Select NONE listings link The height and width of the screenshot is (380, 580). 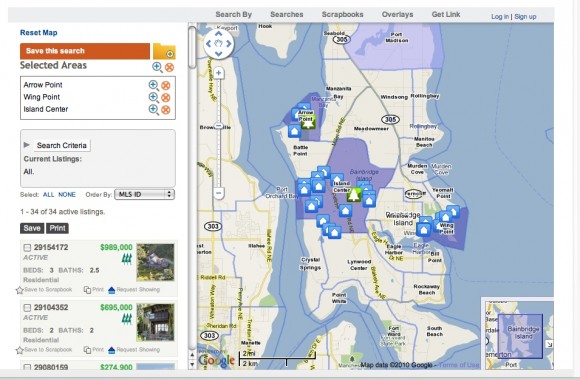pyautogui.click(x=67, y=195)
